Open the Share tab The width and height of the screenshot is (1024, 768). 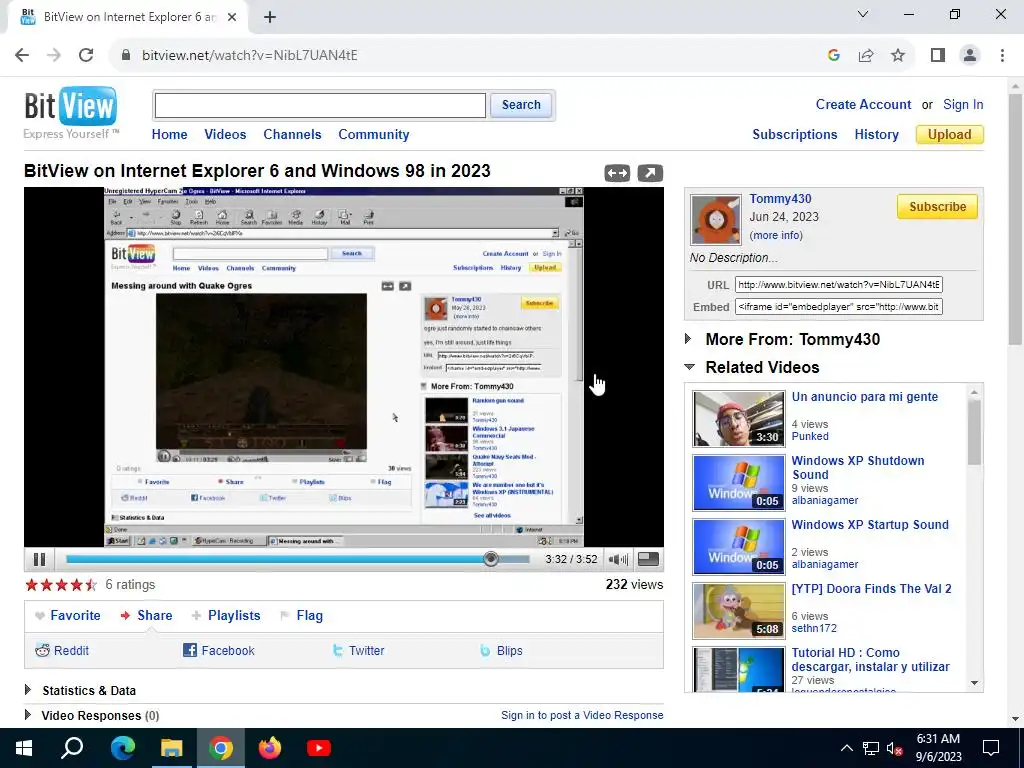[155, 616]
